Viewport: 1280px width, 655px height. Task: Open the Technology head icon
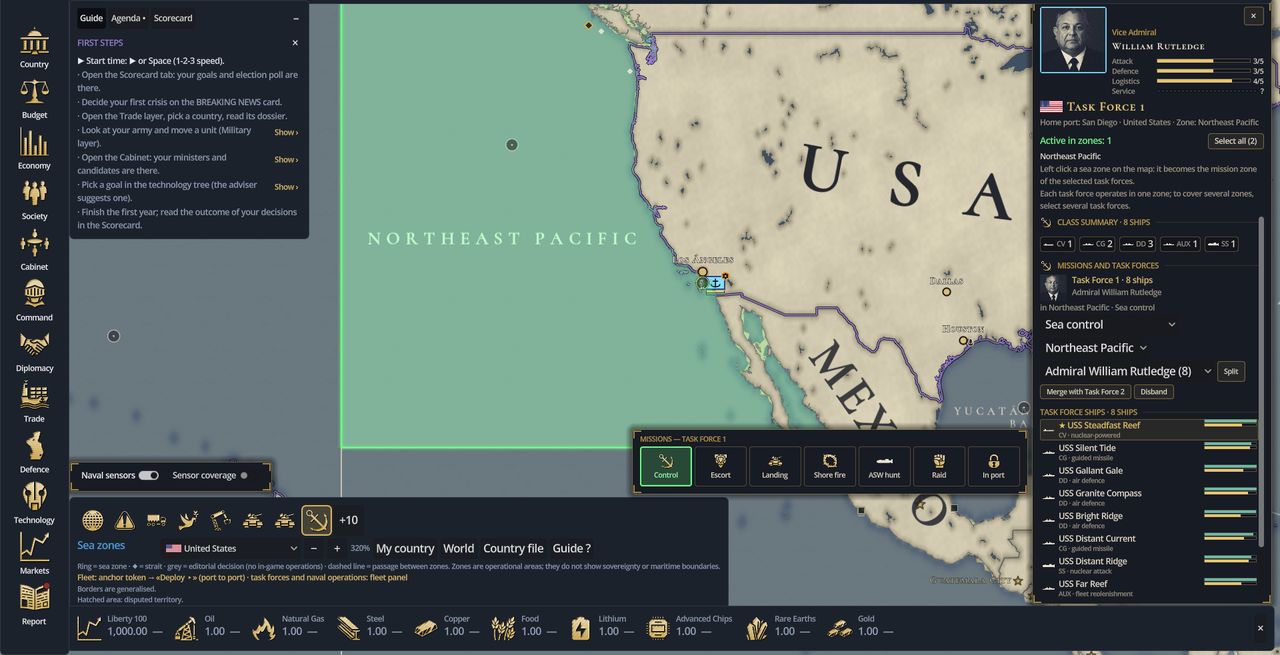(x=34, y=504)
